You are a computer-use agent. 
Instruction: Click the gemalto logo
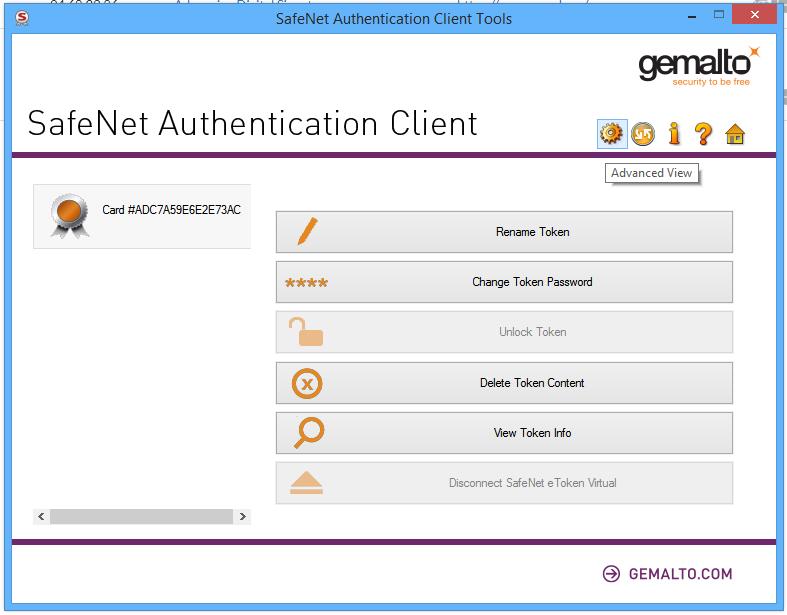(x=699, y=67)
